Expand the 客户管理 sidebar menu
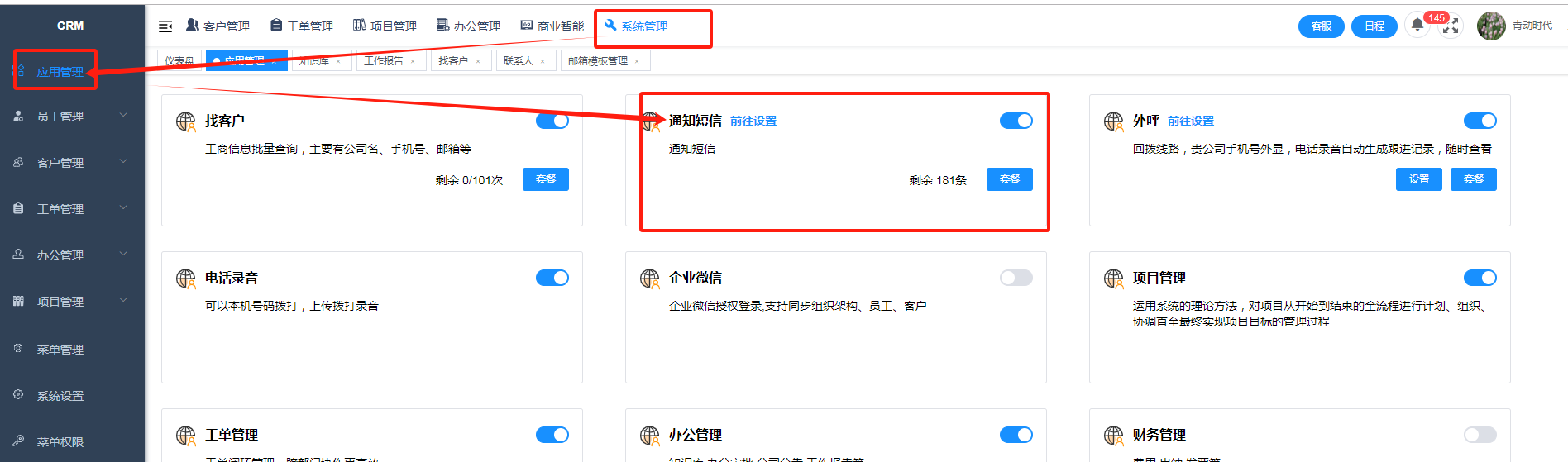The width and height of the screenshot is (1568, 462). coord(70,163)
